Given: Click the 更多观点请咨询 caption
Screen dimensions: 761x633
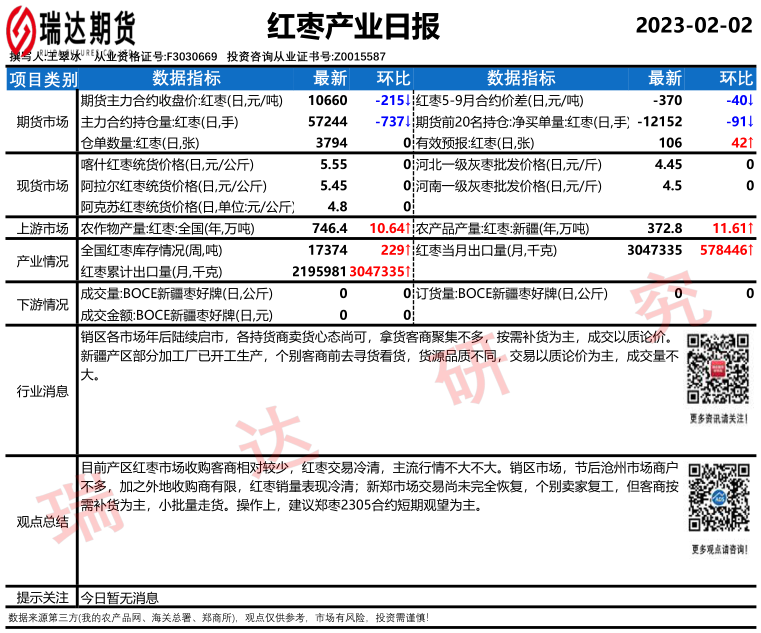Looking at the screenshot, I should [x=718, y=548].
